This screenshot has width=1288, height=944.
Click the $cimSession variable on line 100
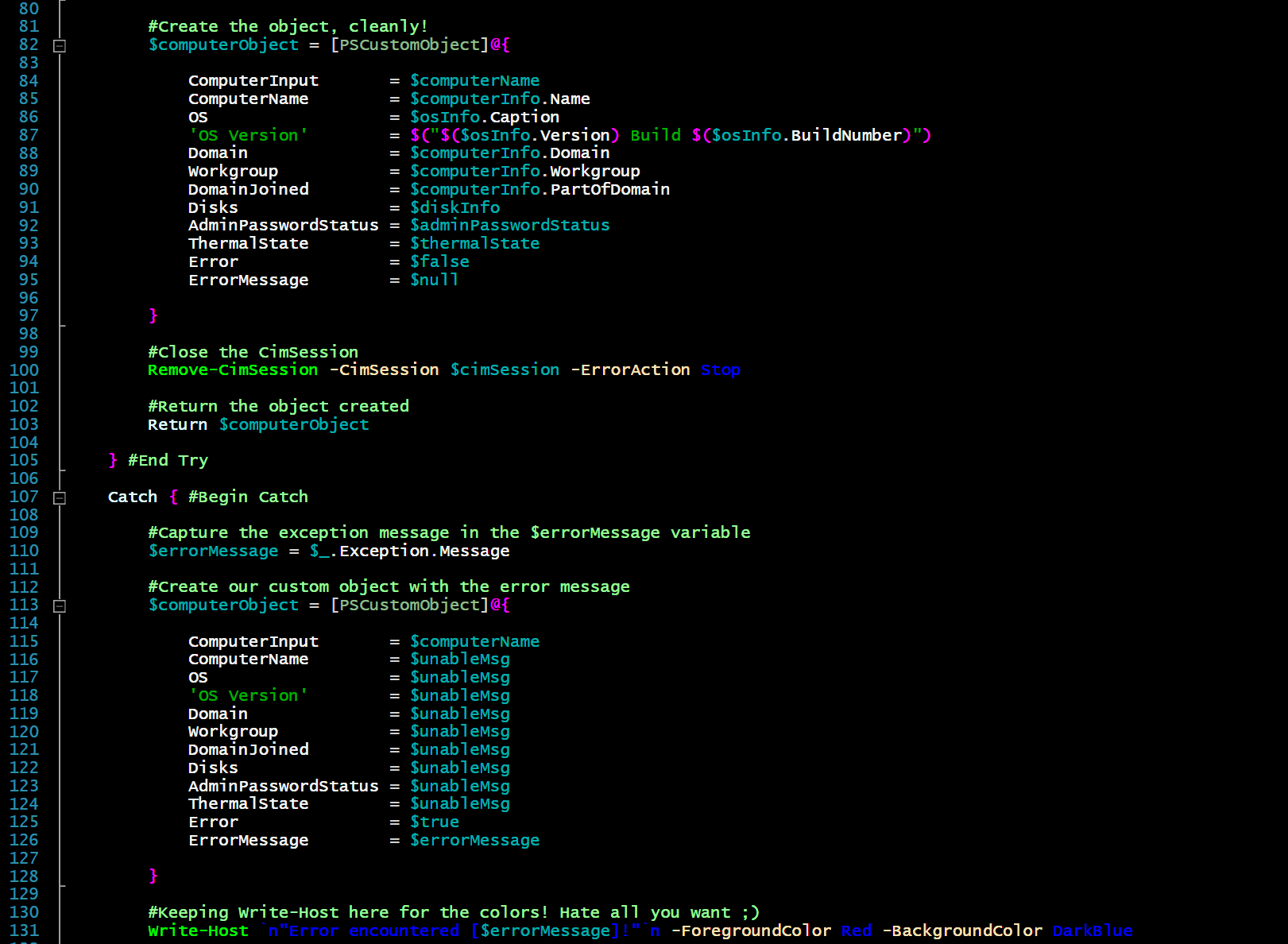click(x=504, y=369)
